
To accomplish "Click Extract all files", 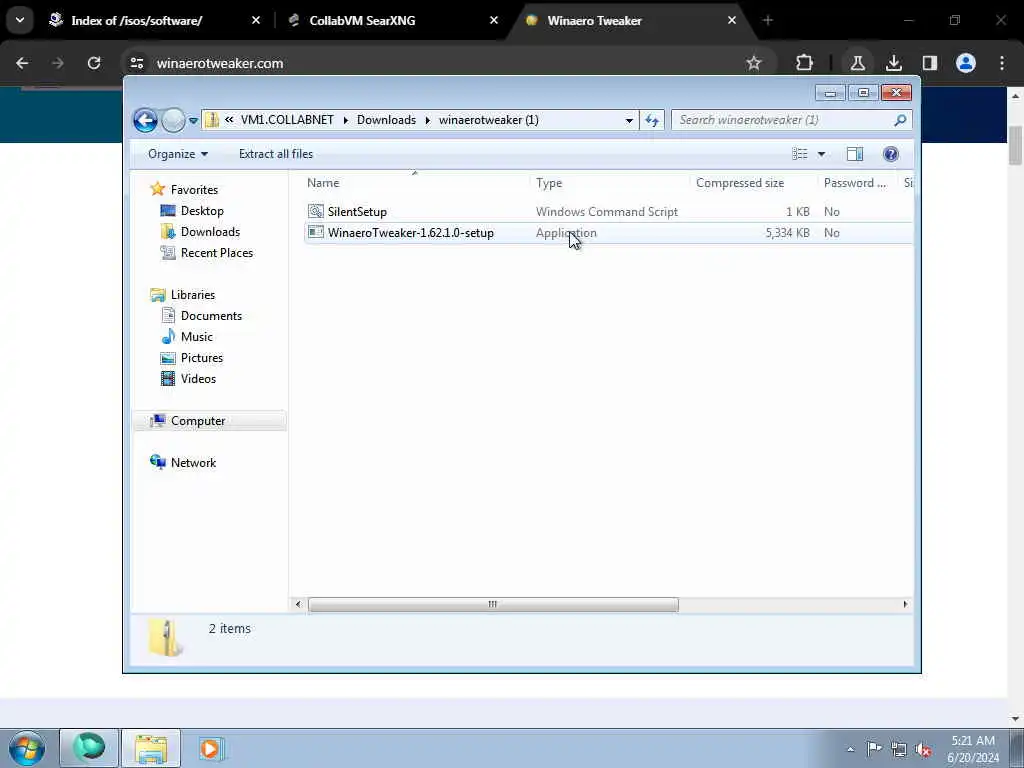I will [276, 153].
